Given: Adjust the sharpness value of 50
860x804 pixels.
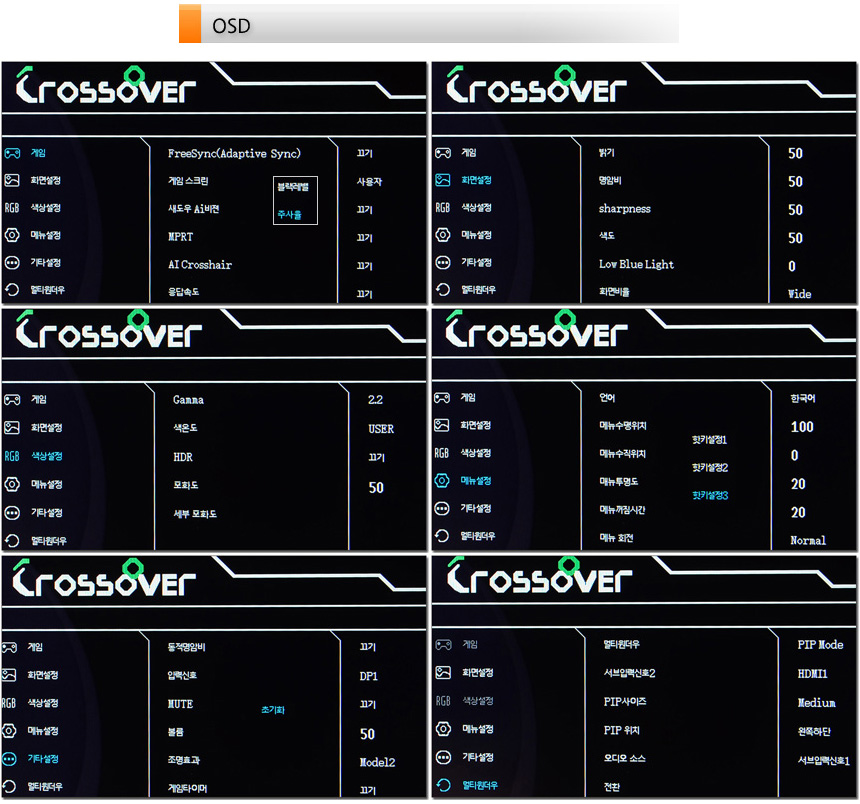Looking at the screenshot, I should (x=795, y=210).
